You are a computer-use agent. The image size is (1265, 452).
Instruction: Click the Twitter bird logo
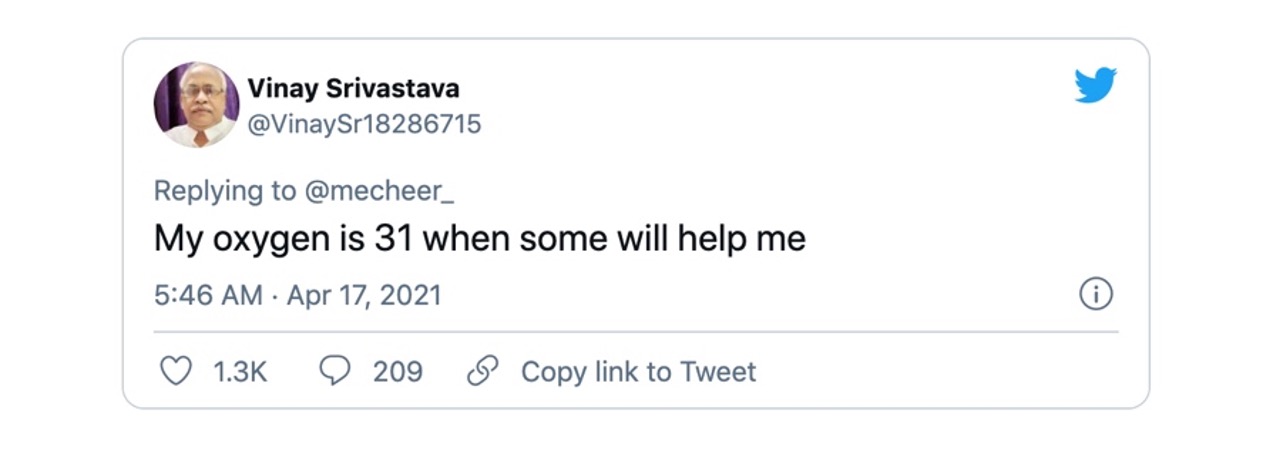pyautogui.click(x=1095, y=85)
